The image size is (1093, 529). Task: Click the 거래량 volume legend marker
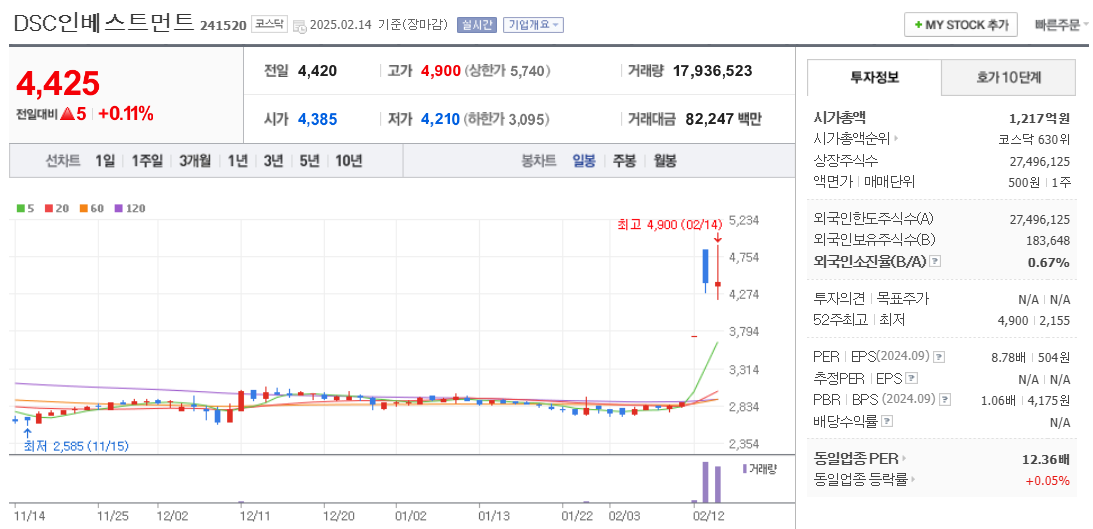(744, 468)
